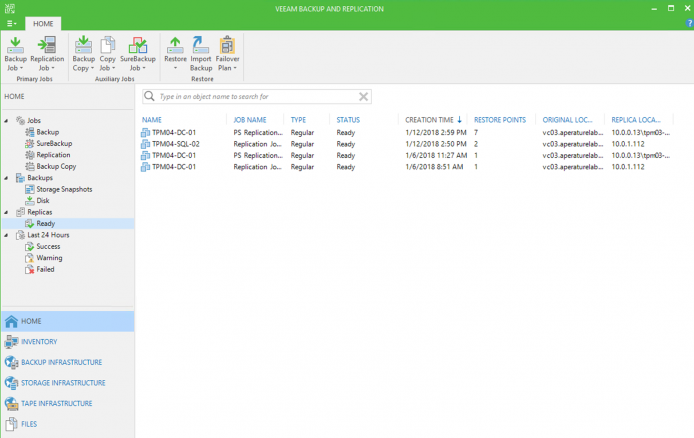The width and height of the screenshot is (694, 438).
Task: Open the TAPE INFRASTRUCTURE view
Action: [x=68, y=403]
